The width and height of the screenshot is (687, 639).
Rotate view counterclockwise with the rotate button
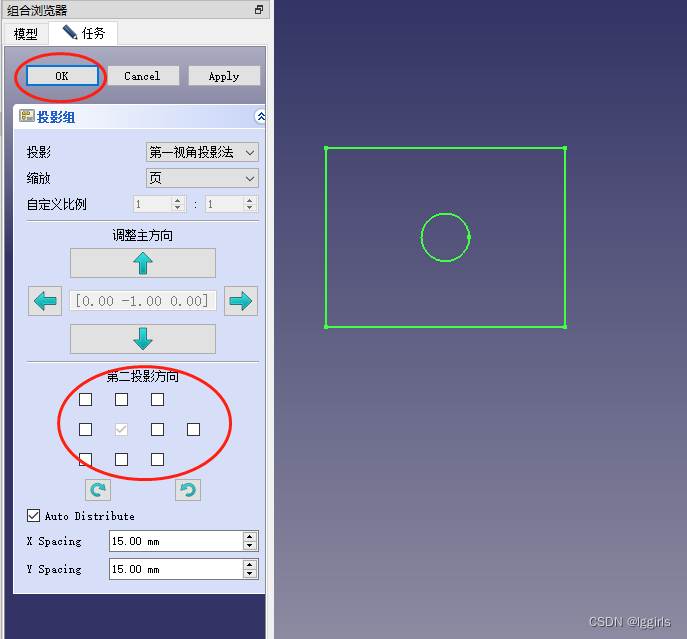pyautogui.click(x=188, y=490)
